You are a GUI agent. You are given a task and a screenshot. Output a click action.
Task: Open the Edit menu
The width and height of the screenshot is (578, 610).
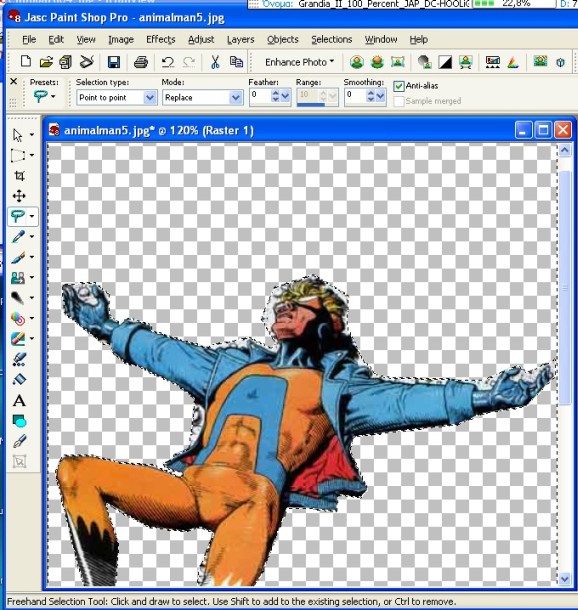click(56, 40)
